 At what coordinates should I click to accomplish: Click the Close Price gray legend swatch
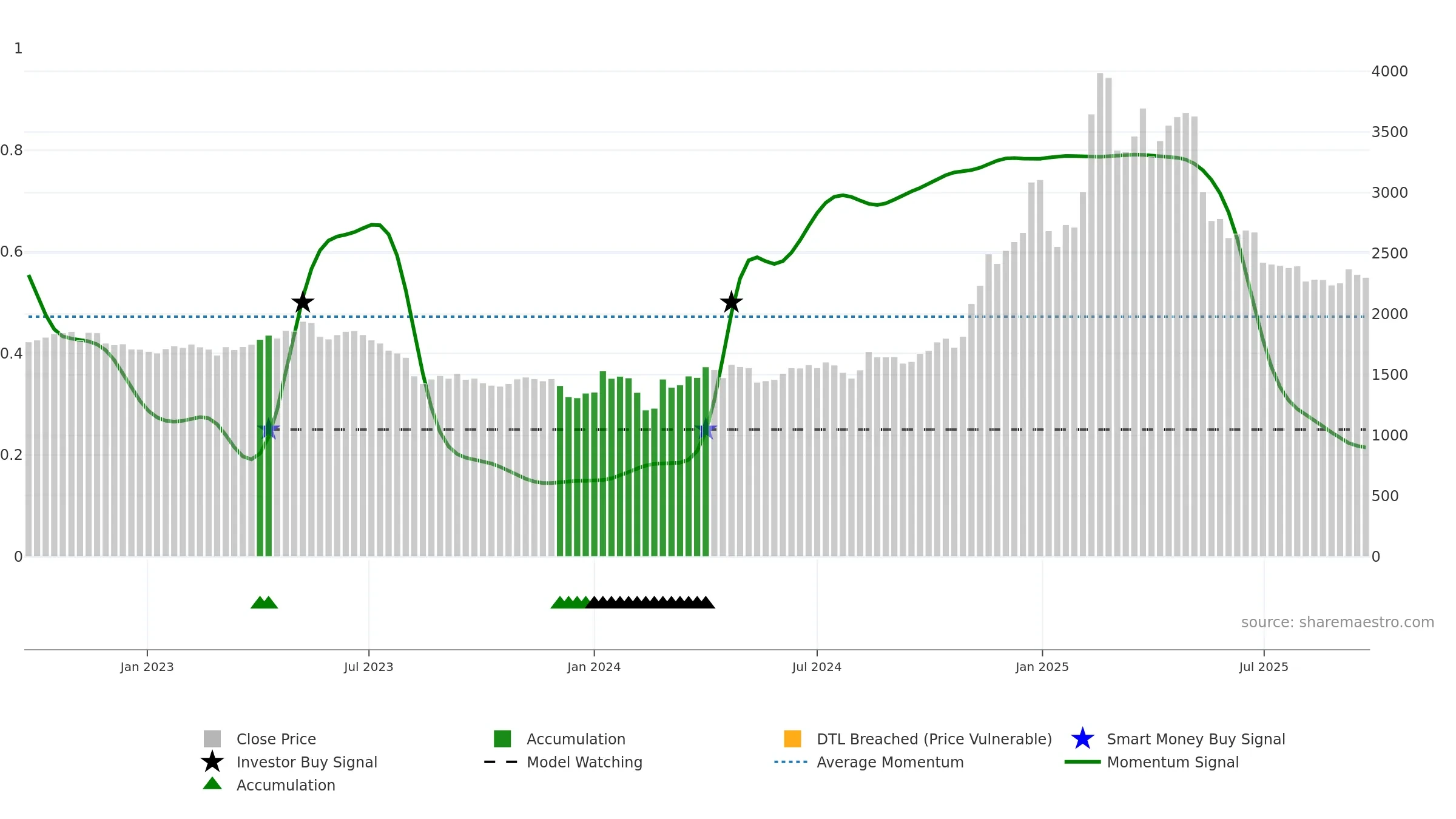pyautogui.click(x=212, y=739)
